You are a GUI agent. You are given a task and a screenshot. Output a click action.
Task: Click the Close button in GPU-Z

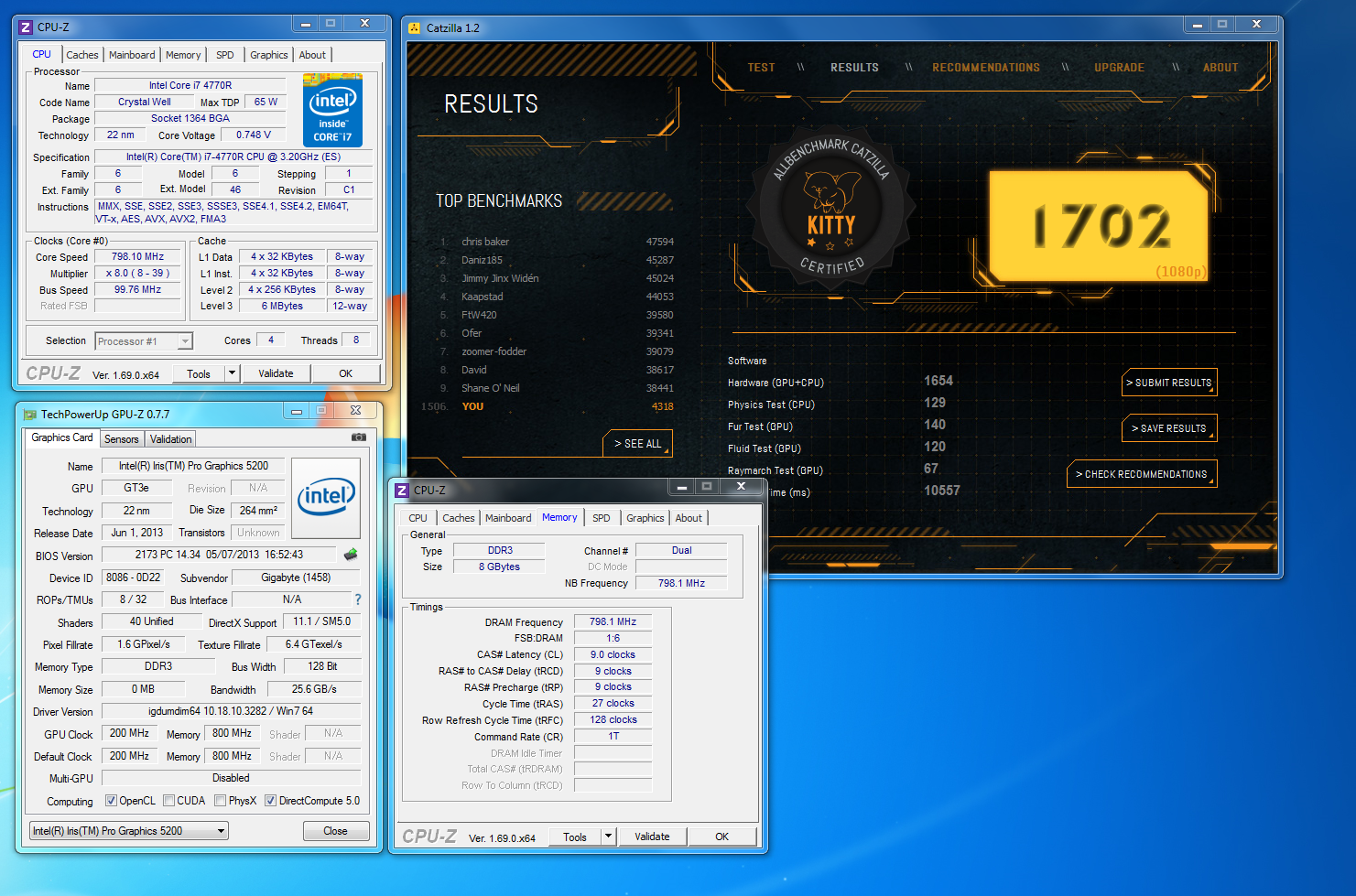[335, 831]
